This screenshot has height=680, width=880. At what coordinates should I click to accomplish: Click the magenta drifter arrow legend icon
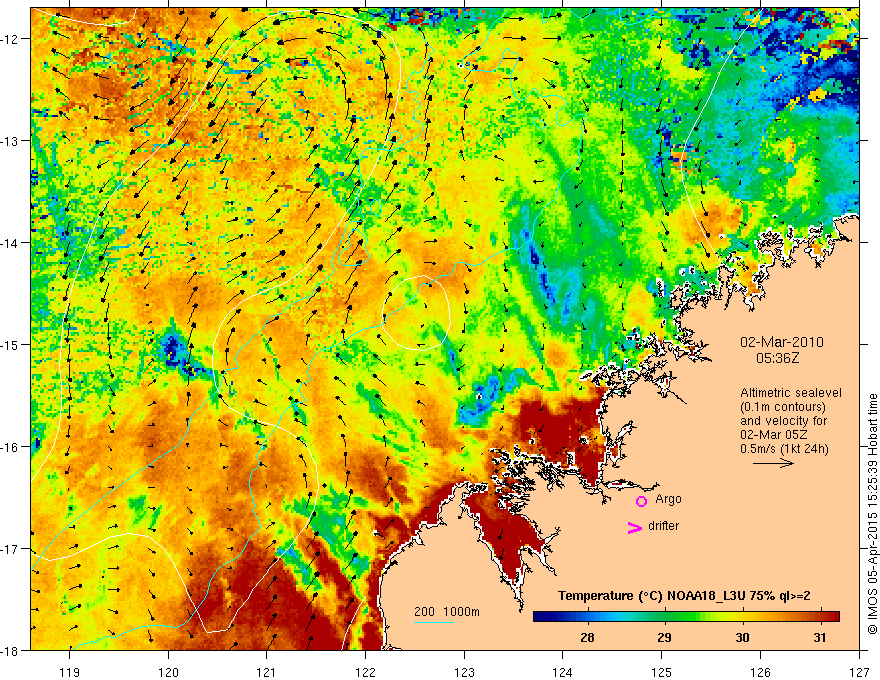635,528
